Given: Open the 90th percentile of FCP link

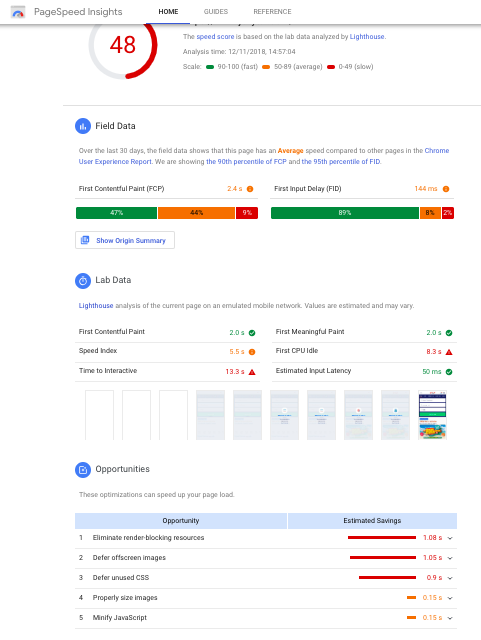Looking at the screenshot, I should coord(246,162).
